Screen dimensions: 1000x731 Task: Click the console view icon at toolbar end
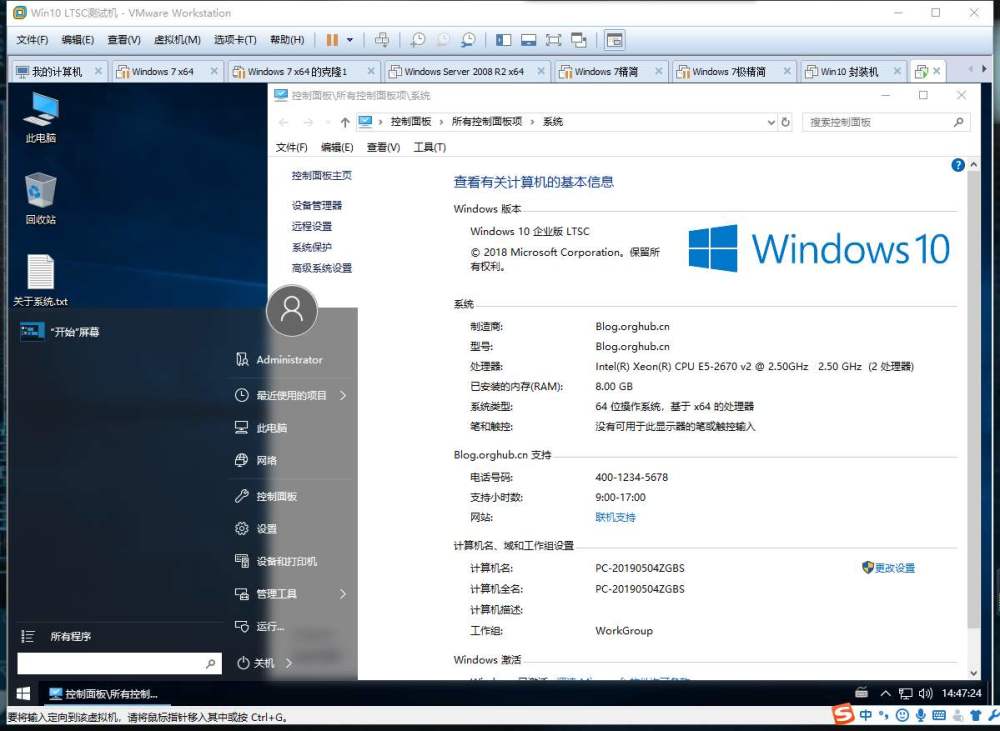click(614, 40)
